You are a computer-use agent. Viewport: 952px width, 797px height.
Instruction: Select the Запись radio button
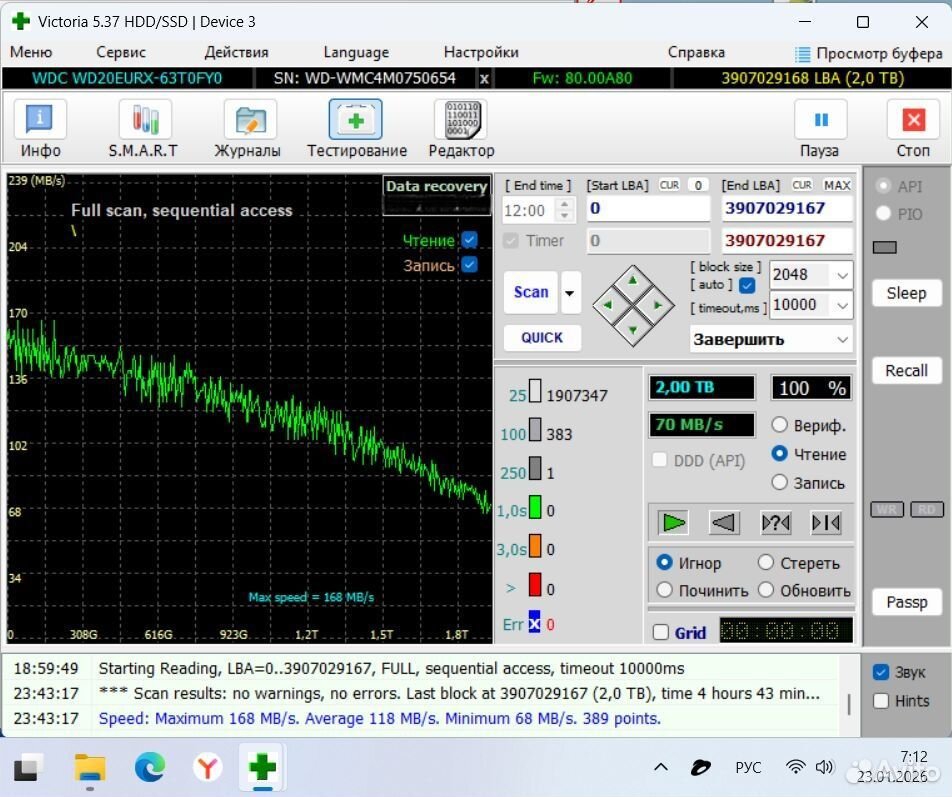(x=780, y=483)
